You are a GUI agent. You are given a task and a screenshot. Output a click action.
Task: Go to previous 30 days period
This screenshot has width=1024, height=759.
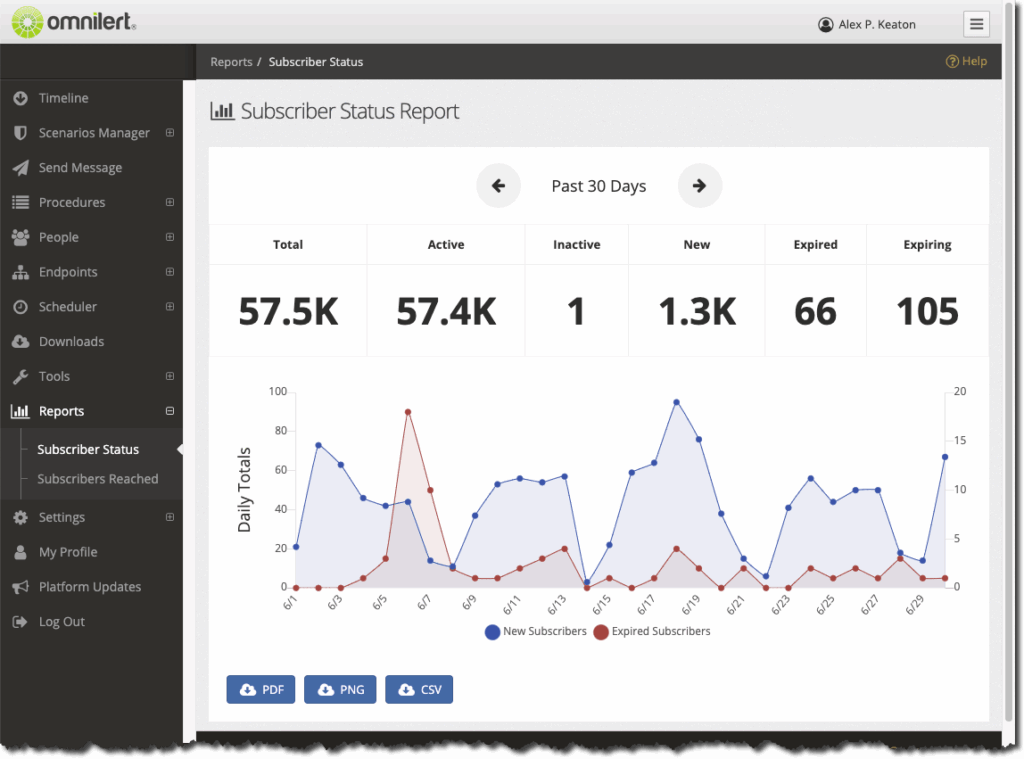498,186
